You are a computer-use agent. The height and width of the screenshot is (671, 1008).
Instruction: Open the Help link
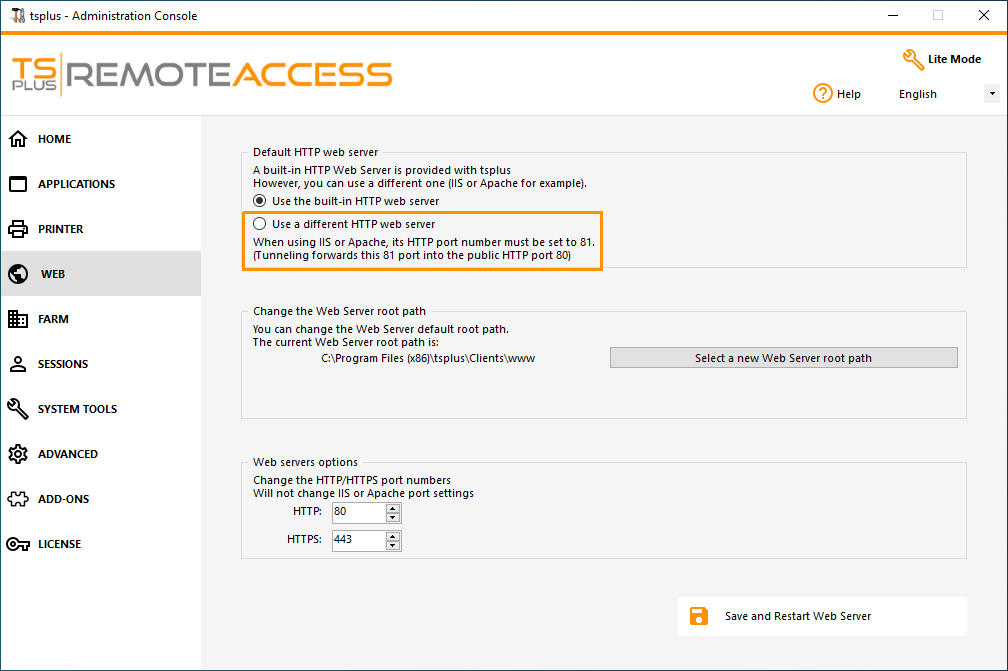point(837,94)
